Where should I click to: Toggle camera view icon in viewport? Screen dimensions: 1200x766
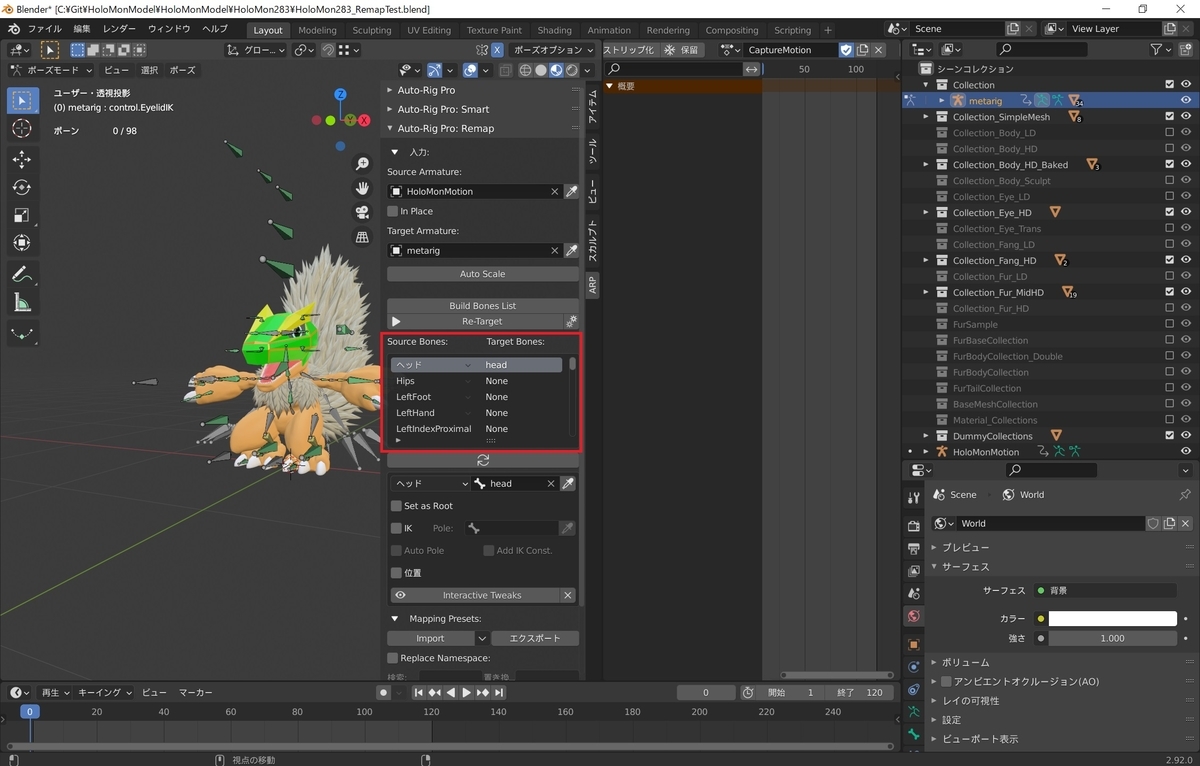[363, 212]
